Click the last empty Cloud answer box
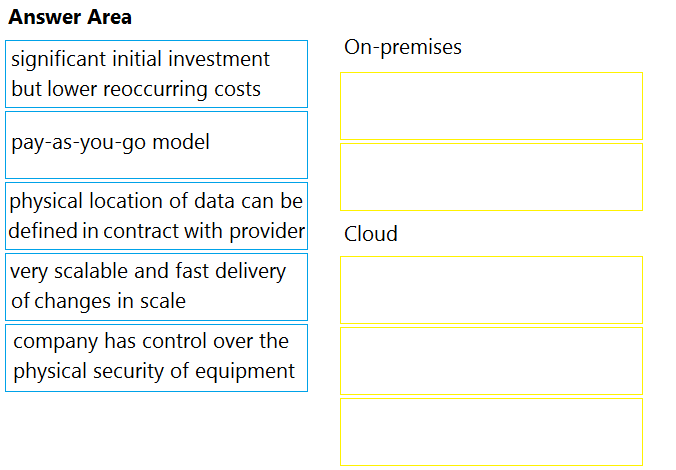676x470 pixels. pos(491,432)
